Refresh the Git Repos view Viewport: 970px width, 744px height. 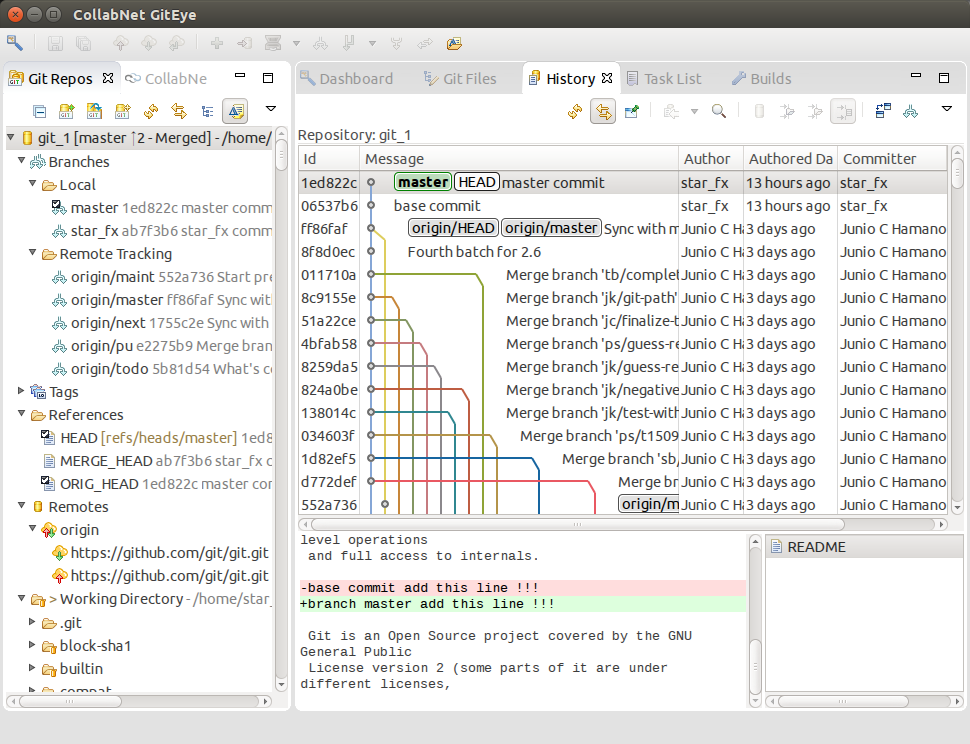point(151,111)
